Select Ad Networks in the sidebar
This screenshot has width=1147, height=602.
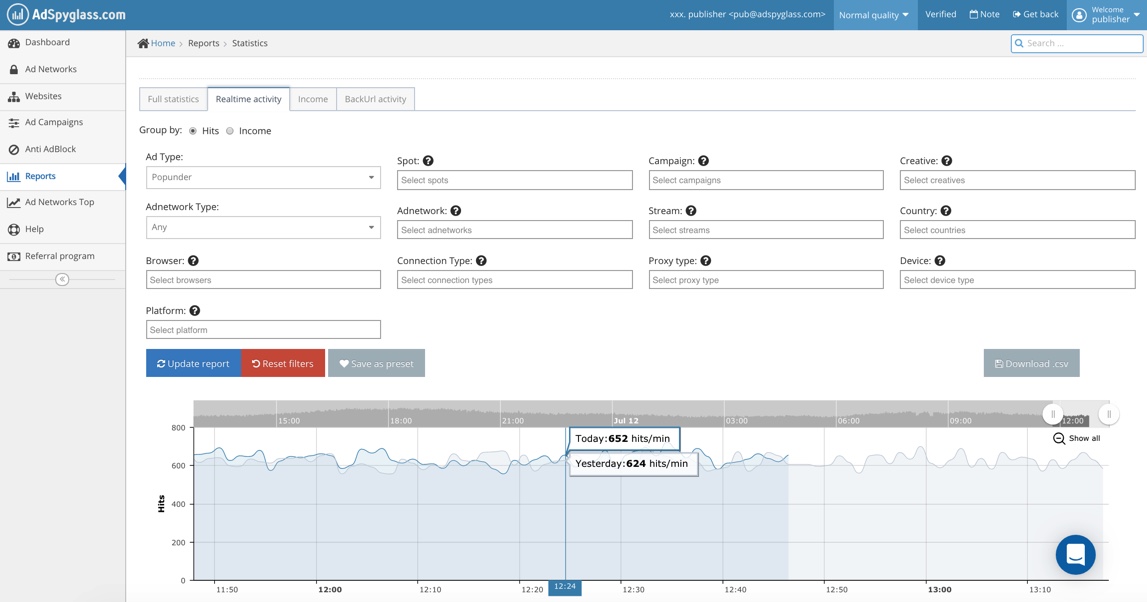tap(49, 69)
